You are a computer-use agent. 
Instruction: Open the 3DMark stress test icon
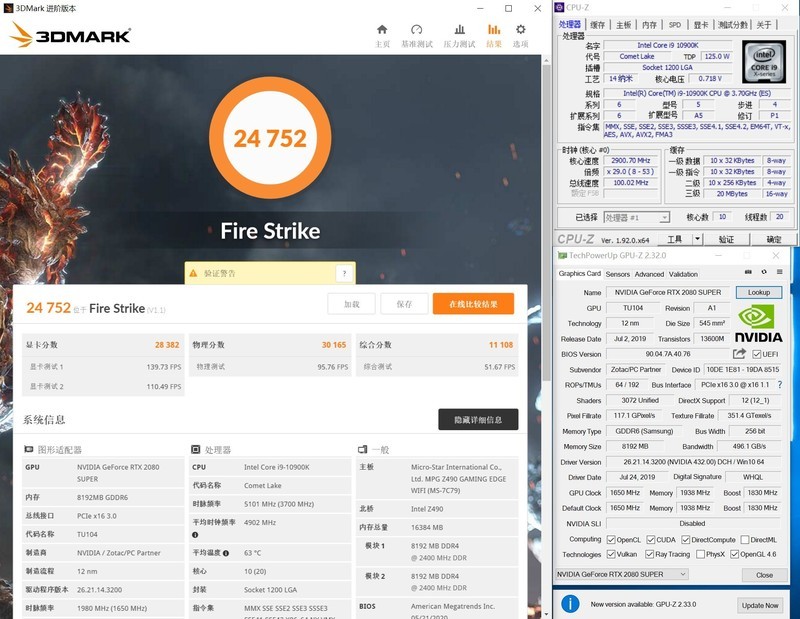460,30
